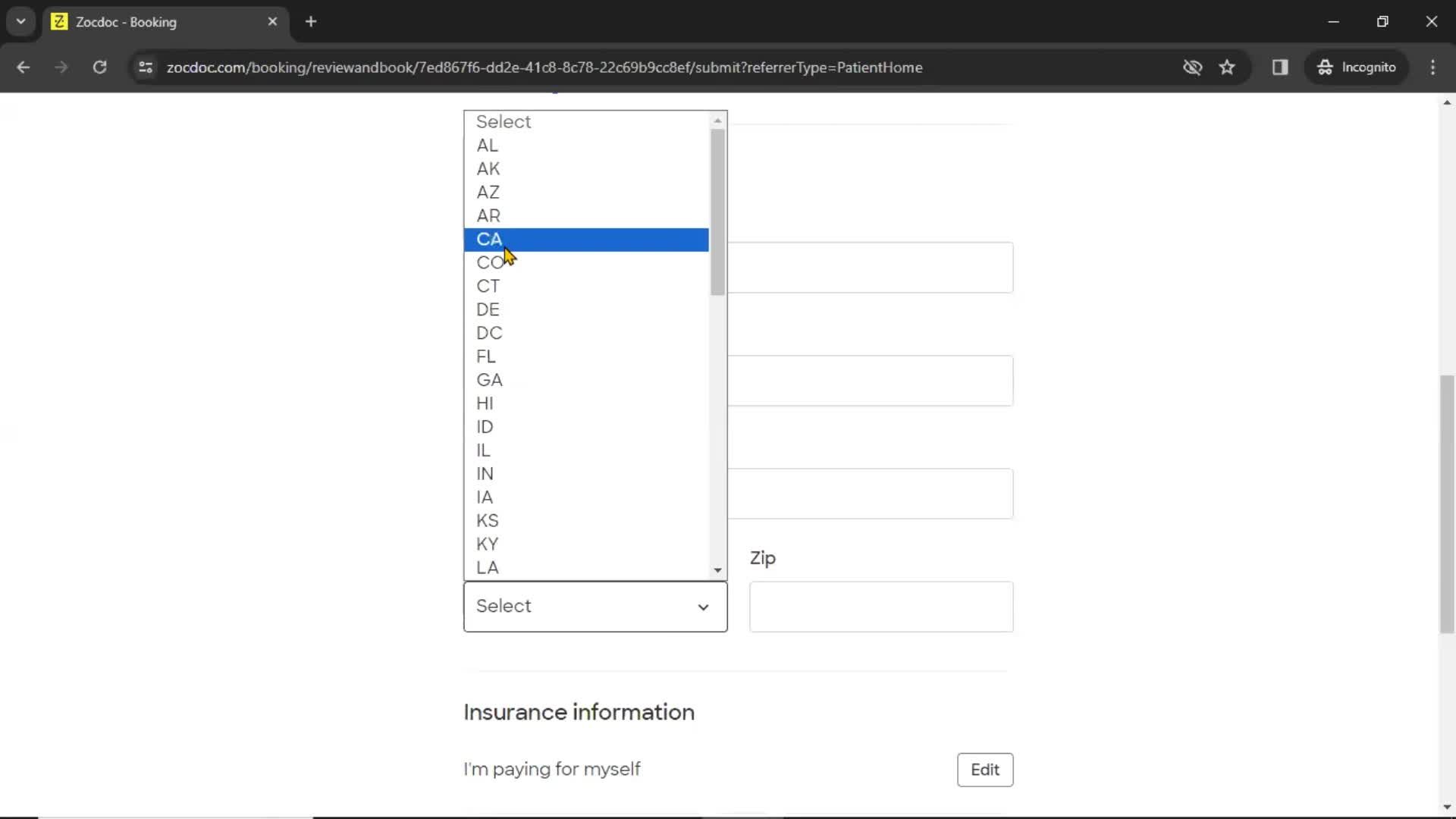This screenshot has height=819, width=1456.
Task: Collapse the State Select dropdown
Action: pos(595,607)
